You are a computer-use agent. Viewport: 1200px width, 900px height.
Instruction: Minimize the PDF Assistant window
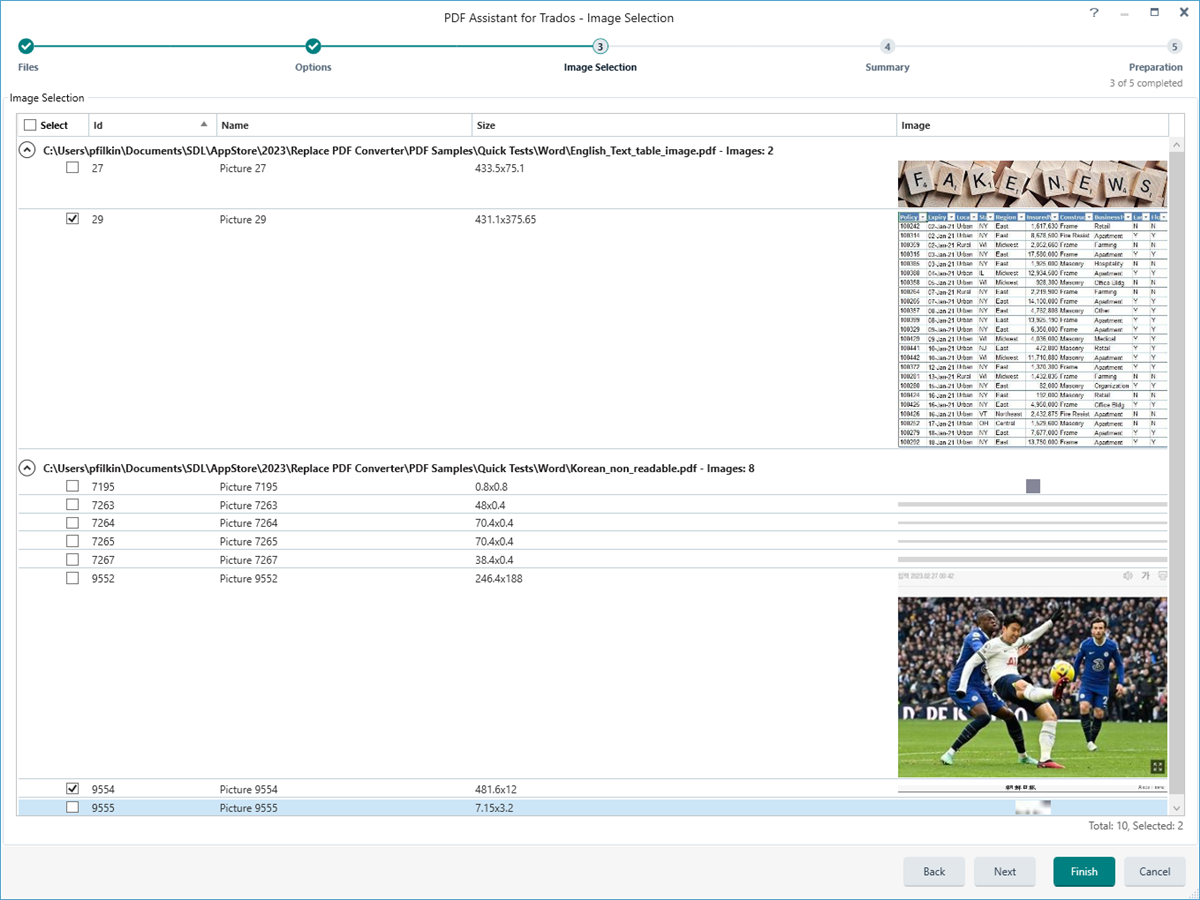click(x=1124, y=14)
